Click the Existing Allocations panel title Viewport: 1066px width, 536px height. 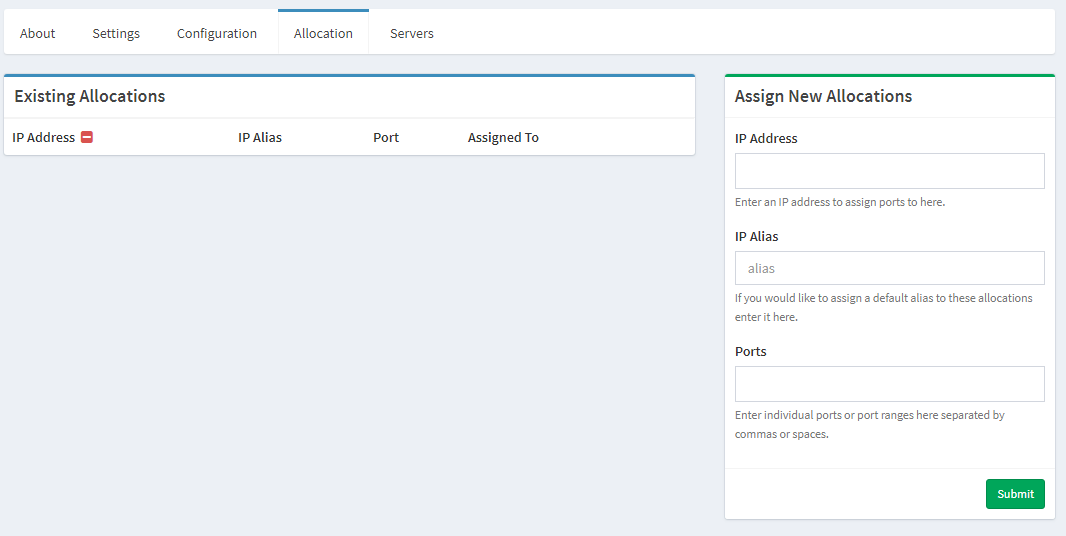[90, 97]
